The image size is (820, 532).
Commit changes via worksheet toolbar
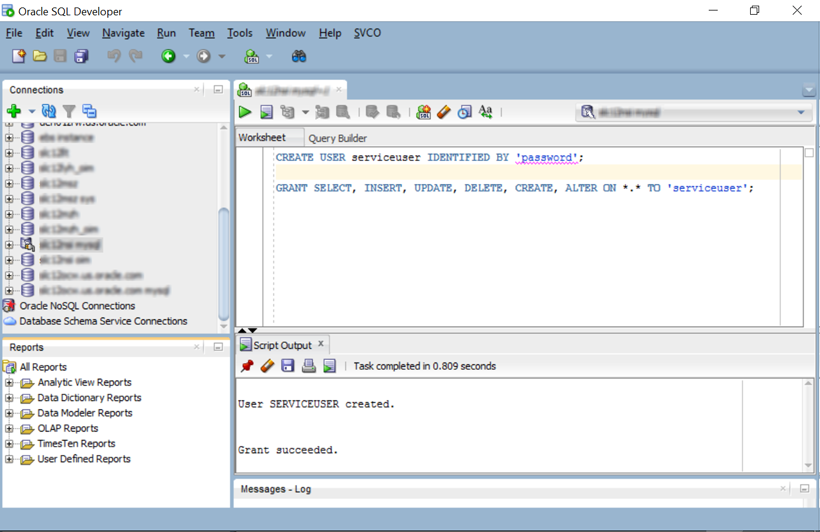point(372,112)
